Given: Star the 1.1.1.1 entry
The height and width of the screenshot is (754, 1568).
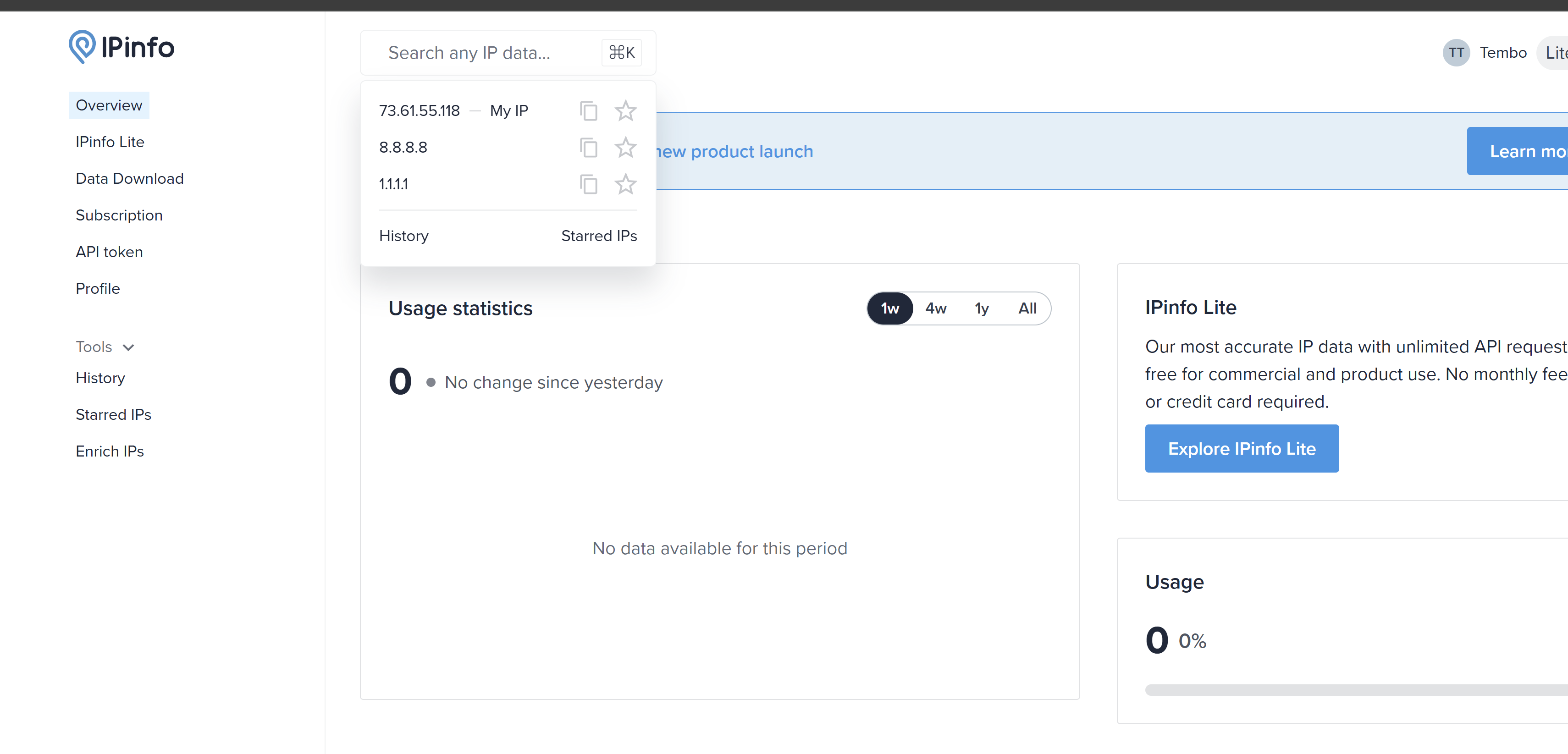Looking at the screenshot, I should coord(625,184).
